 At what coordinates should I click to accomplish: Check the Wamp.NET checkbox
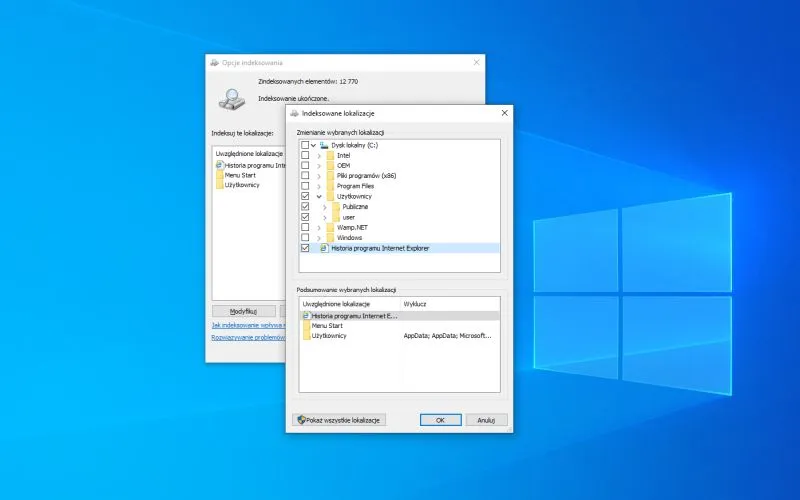[305, 228]
